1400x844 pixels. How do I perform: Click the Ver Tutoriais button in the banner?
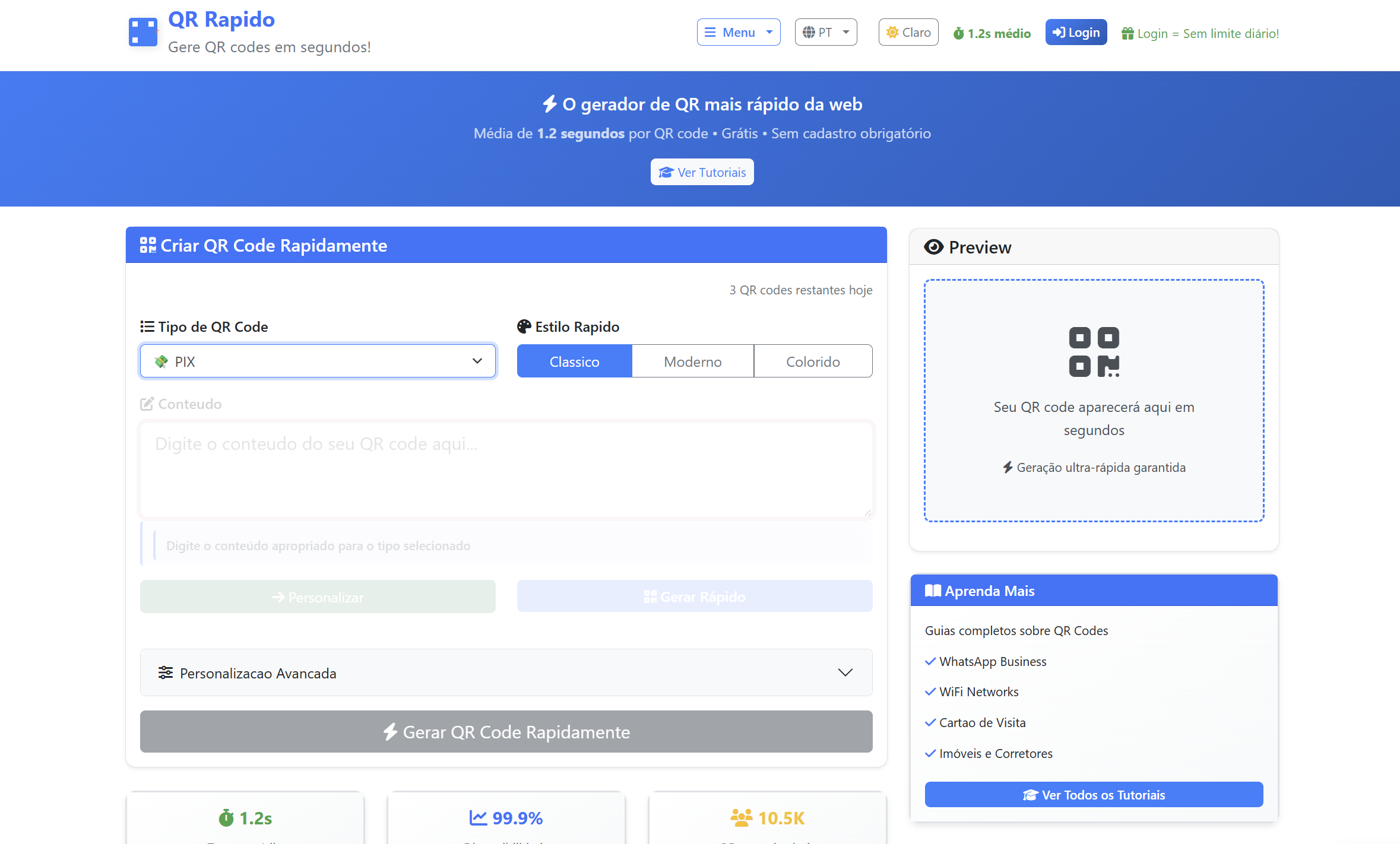(702, 172)
